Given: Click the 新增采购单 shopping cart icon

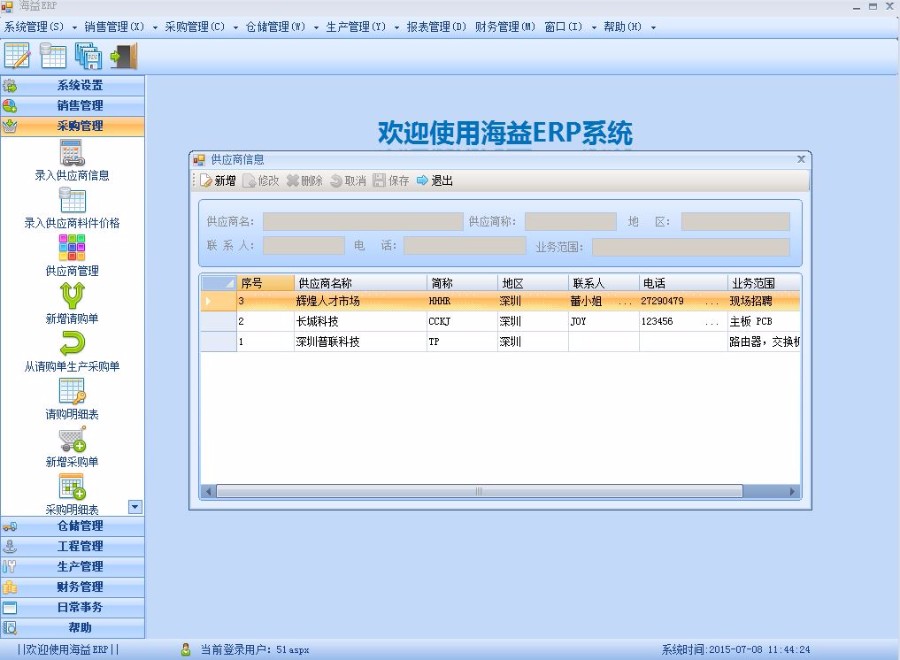Looking at the screenshot, I should 72,439.
